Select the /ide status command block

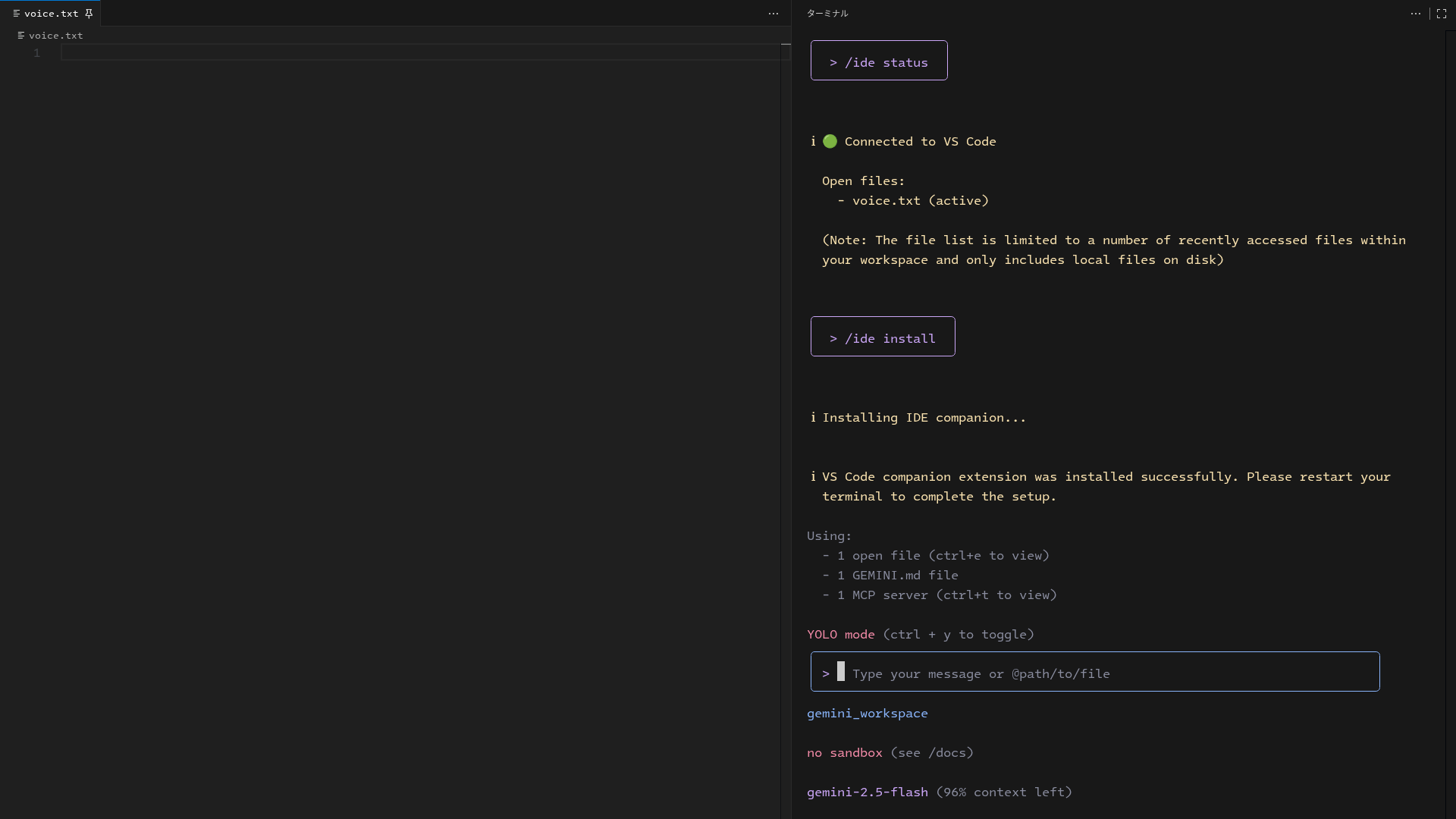(x=878, y=61)
